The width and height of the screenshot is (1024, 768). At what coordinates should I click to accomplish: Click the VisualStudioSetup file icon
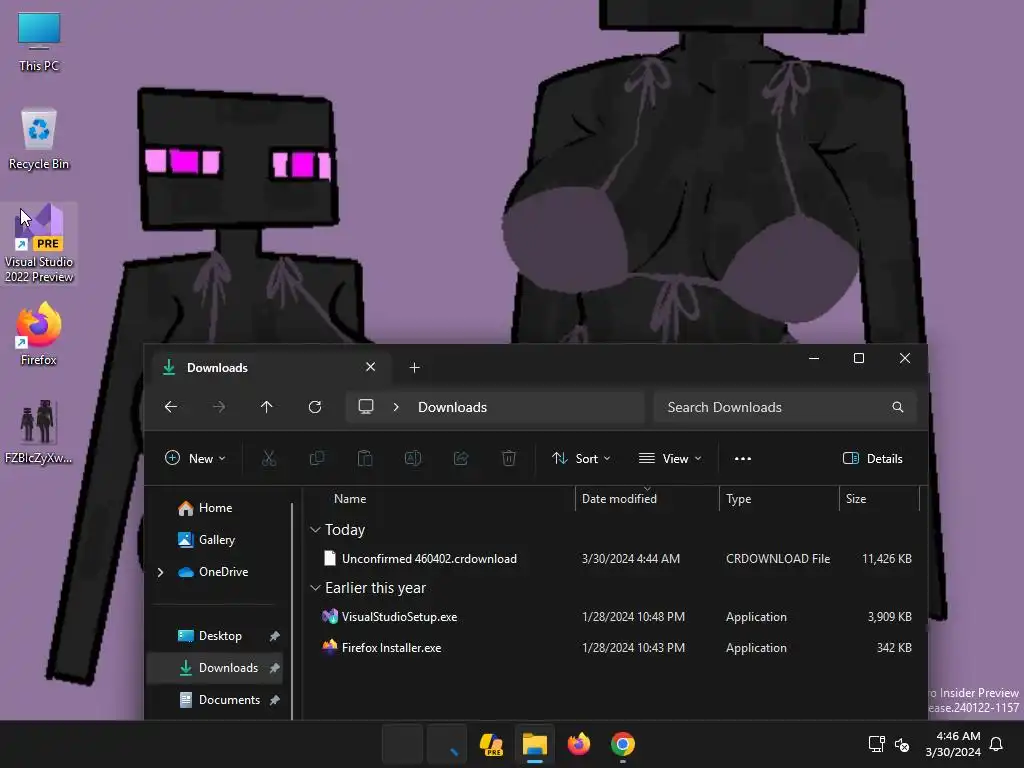[330, 616]
